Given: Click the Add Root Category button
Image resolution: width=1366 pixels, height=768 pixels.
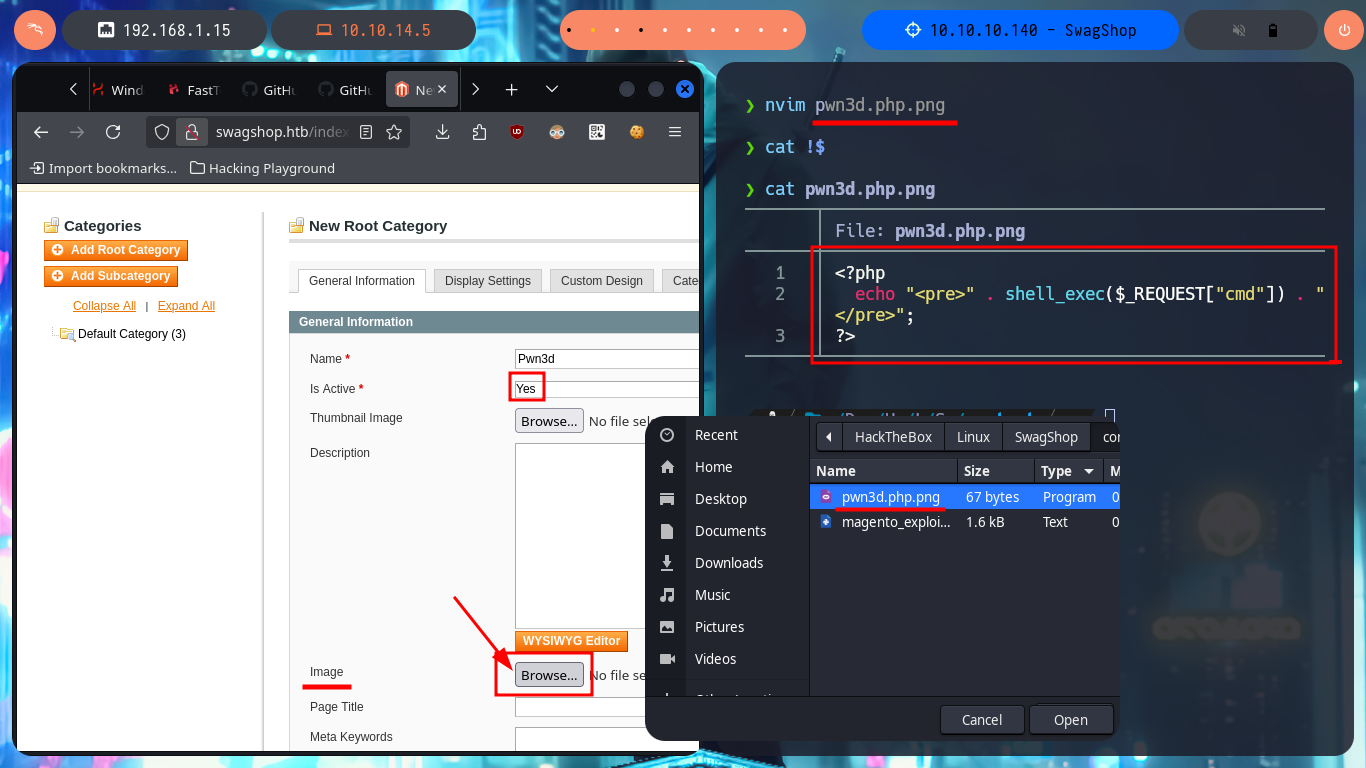Looking at the screenshot, I should pyautogui.click(x=116, y=250).
